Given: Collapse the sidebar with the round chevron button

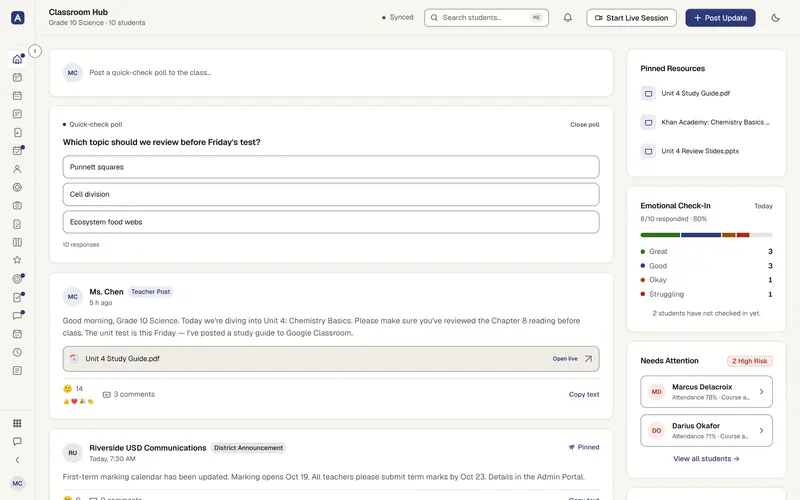Looking at the screenshot, I should click(x=35, y=51).
